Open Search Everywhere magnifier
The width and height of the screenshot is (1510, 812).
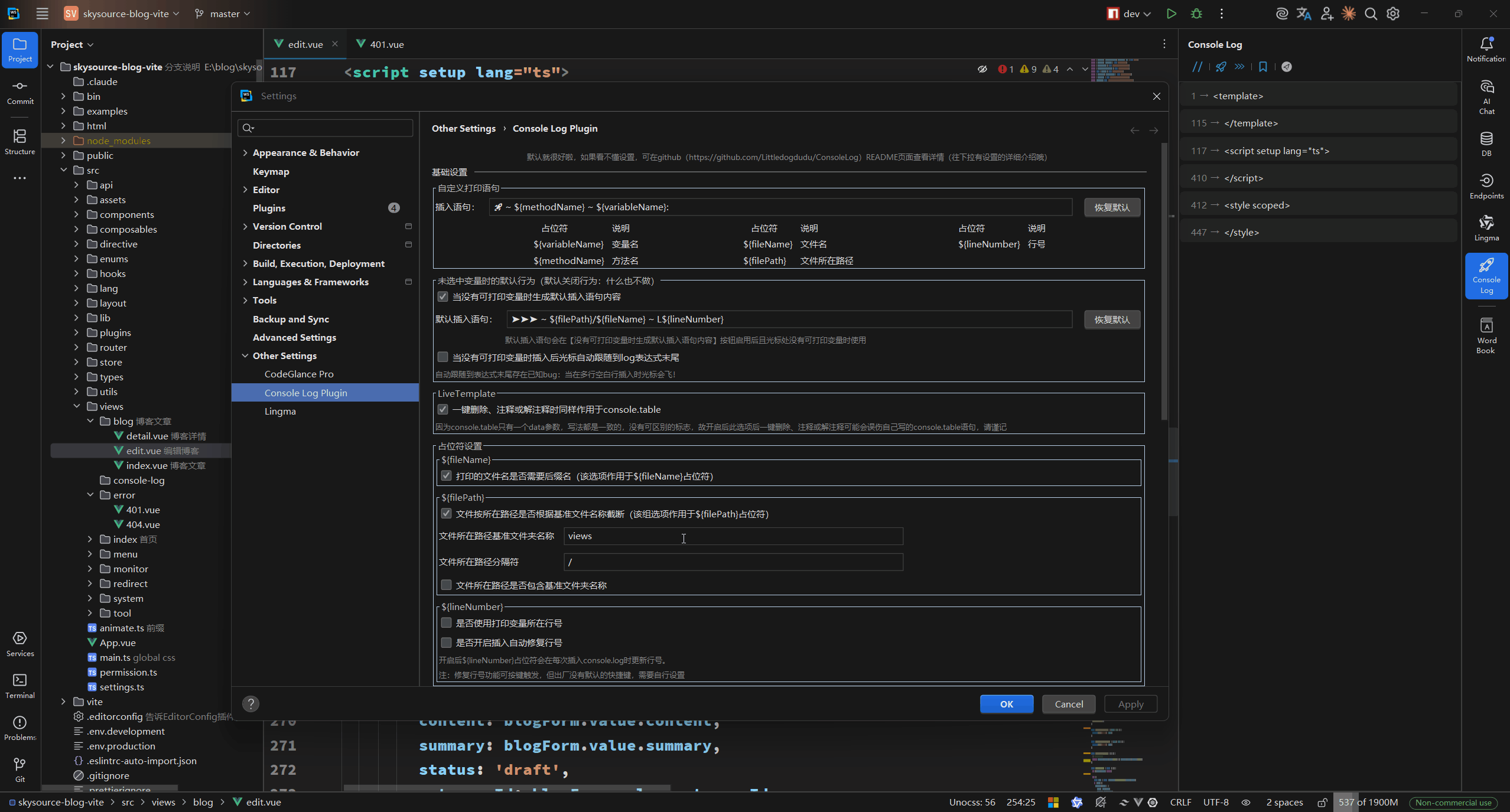[x=1371, y=14]
